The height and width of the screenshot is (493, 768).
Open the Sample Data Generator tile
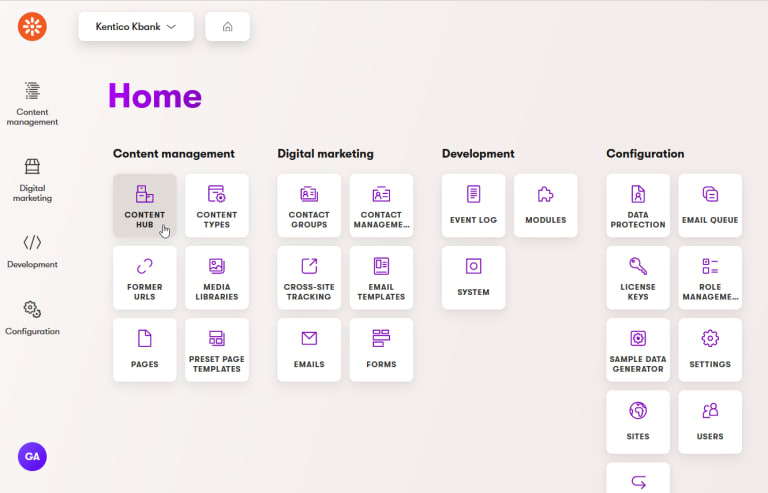638,350
